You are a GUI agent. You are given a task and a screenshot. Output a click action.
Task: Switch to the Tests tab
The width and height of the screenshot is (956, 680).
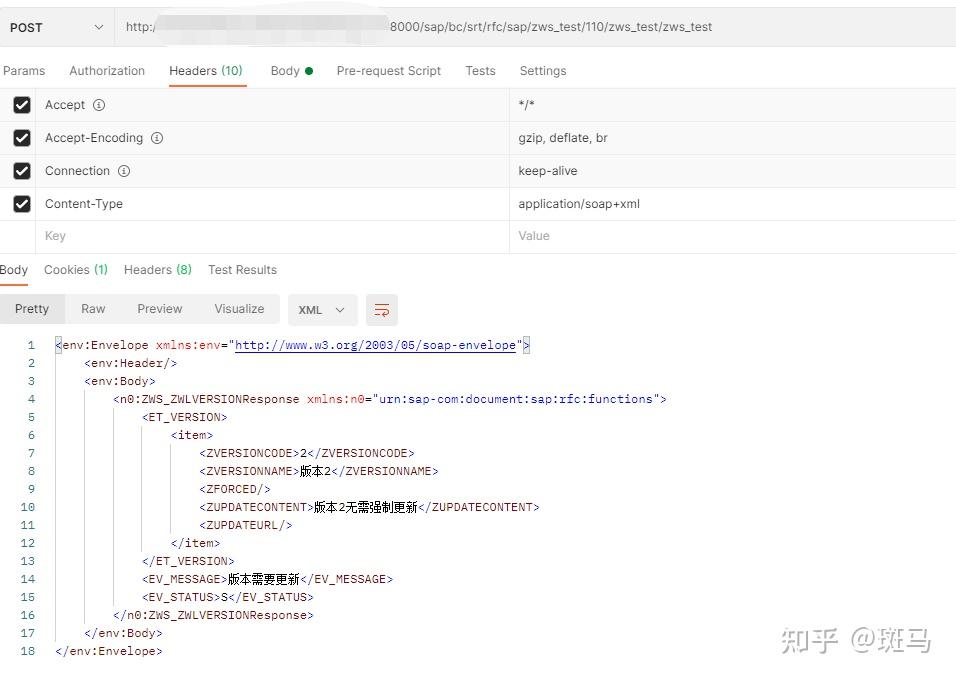[x=480, y=70]
